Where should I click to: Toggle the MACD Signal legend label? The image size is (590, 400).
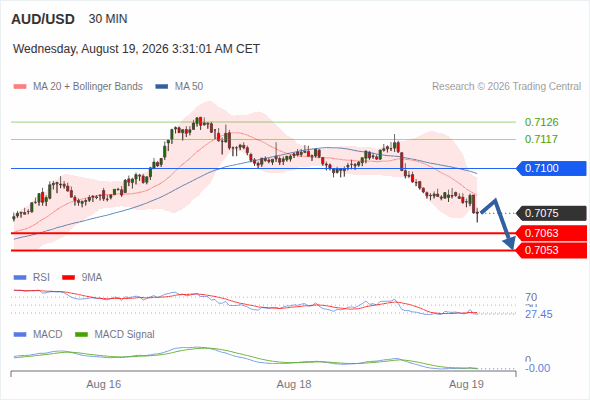click(x=124, y=335)
